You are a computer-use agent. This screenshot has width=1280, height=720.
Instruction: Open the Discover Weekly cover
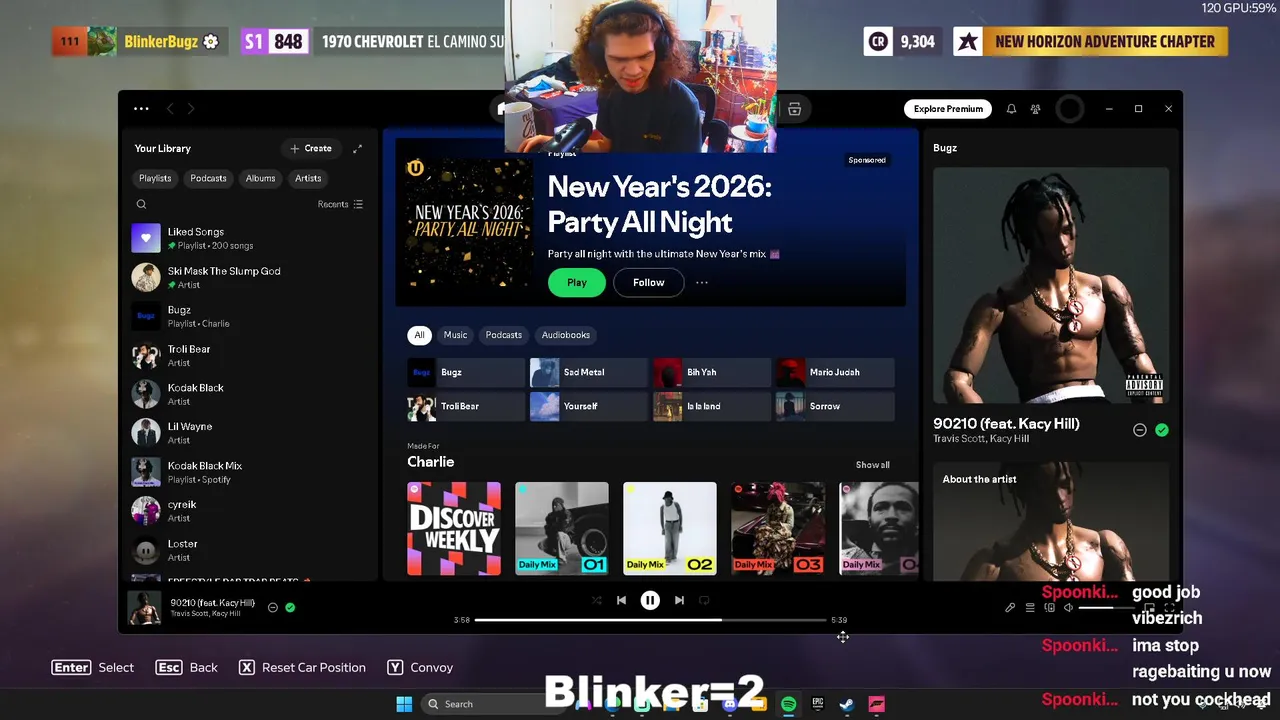coord(454,529)
